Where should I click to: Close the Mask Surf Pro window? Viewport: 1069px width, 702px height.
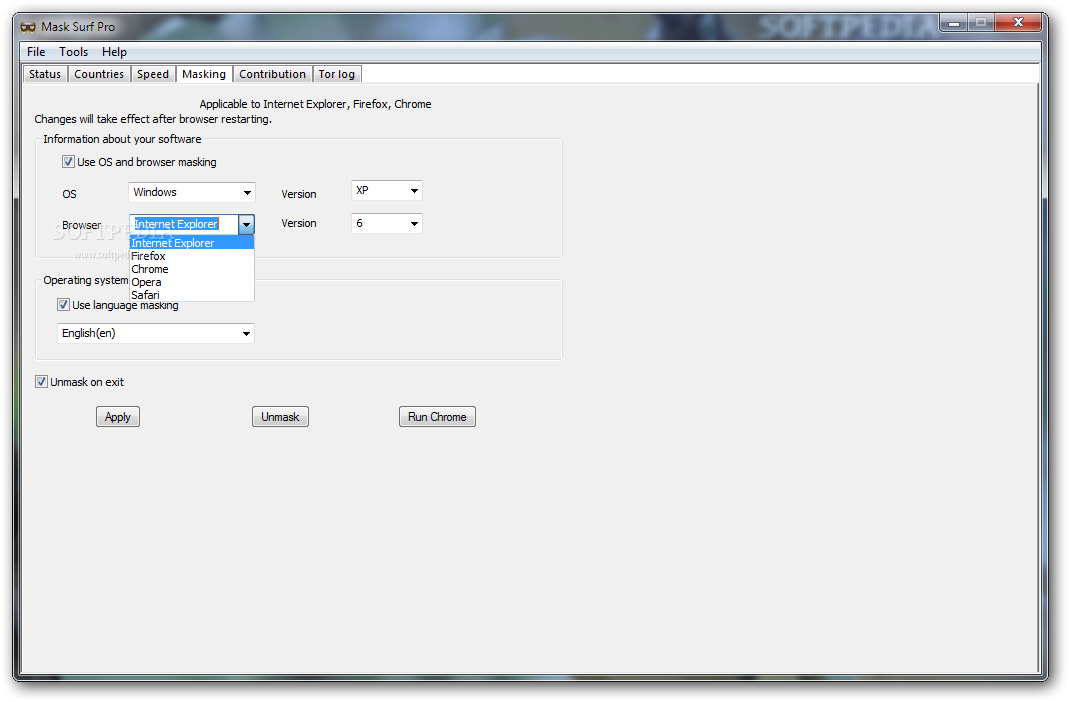(x=1018, y=22)
